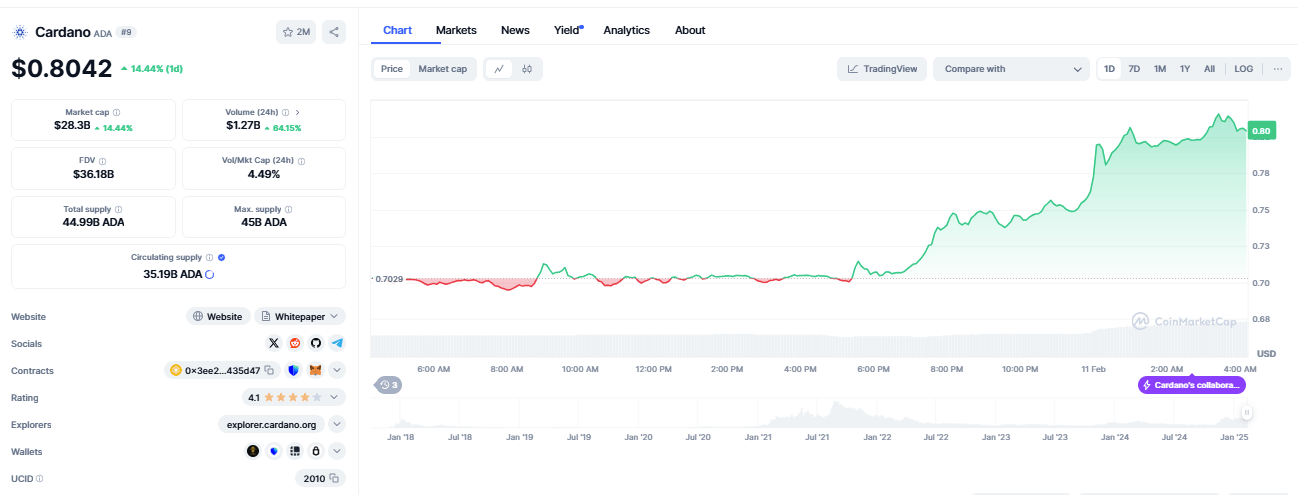Switch chart to candlestick view
This screenshot has width=1298, height=495.
click(526, 69)
